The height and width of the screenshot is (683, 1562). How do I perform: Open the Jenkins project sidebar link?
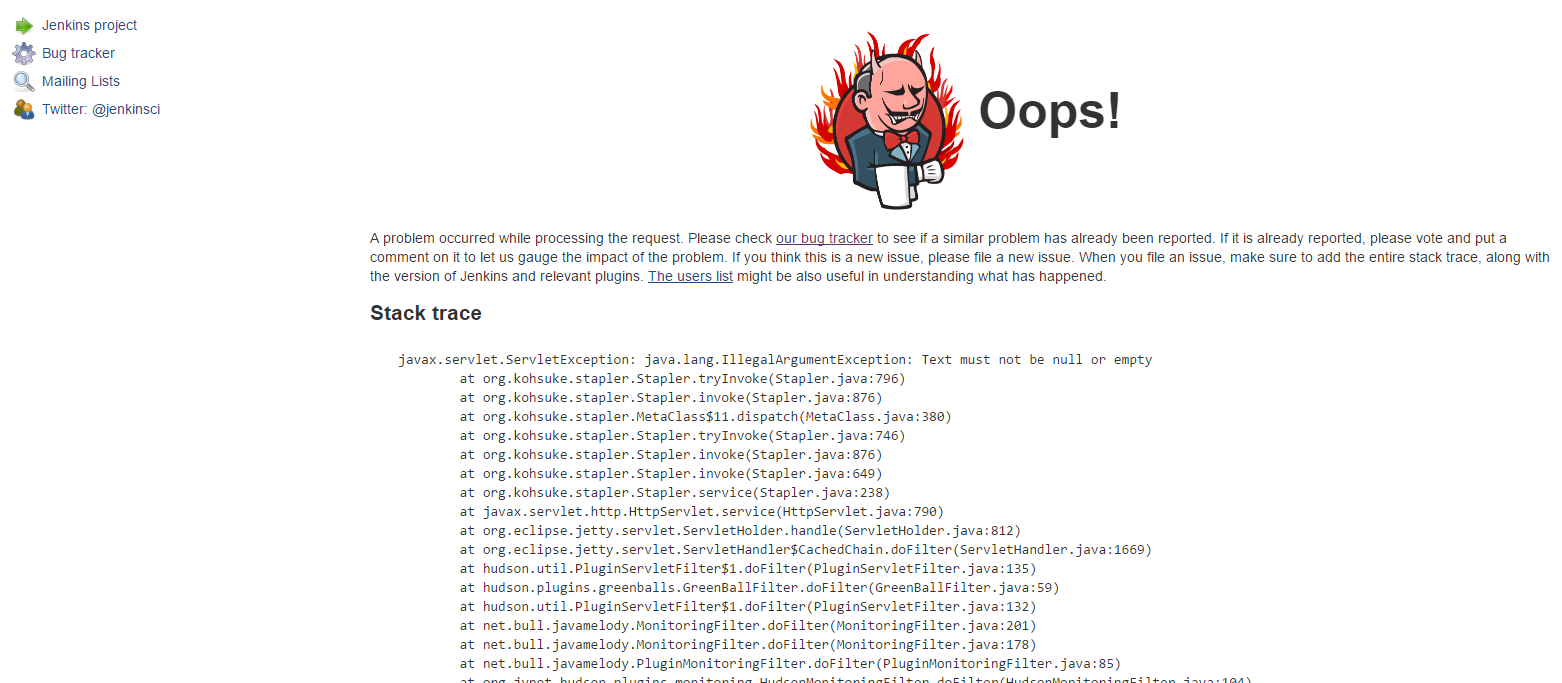(x=90, y=25)
